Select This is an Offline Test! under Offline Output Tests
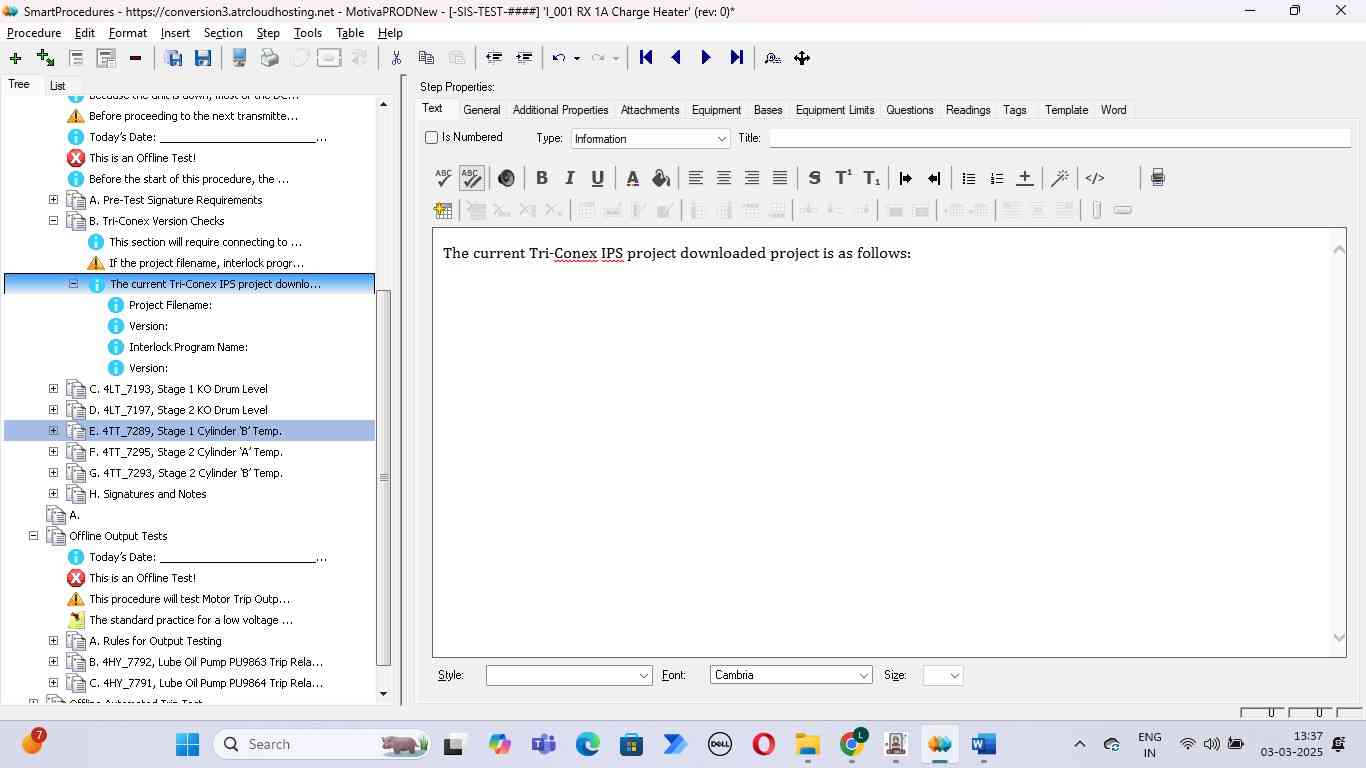Screen dimensions: 1366x768 pos(142,578)
